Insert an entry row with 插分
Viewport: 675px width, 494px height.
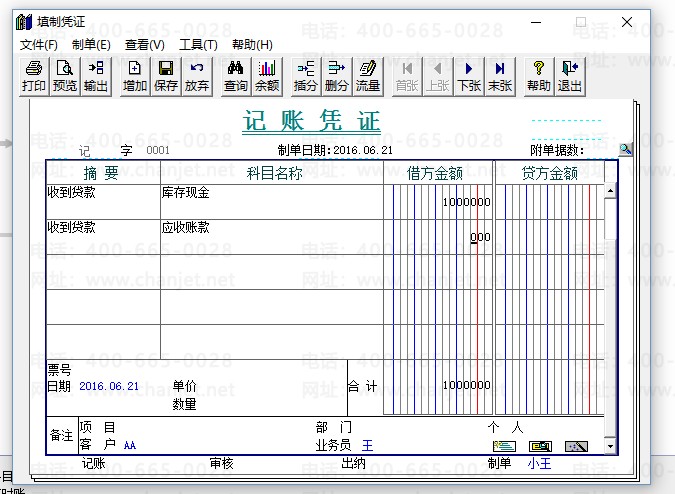pyautogui.click(x=306, y=76)
